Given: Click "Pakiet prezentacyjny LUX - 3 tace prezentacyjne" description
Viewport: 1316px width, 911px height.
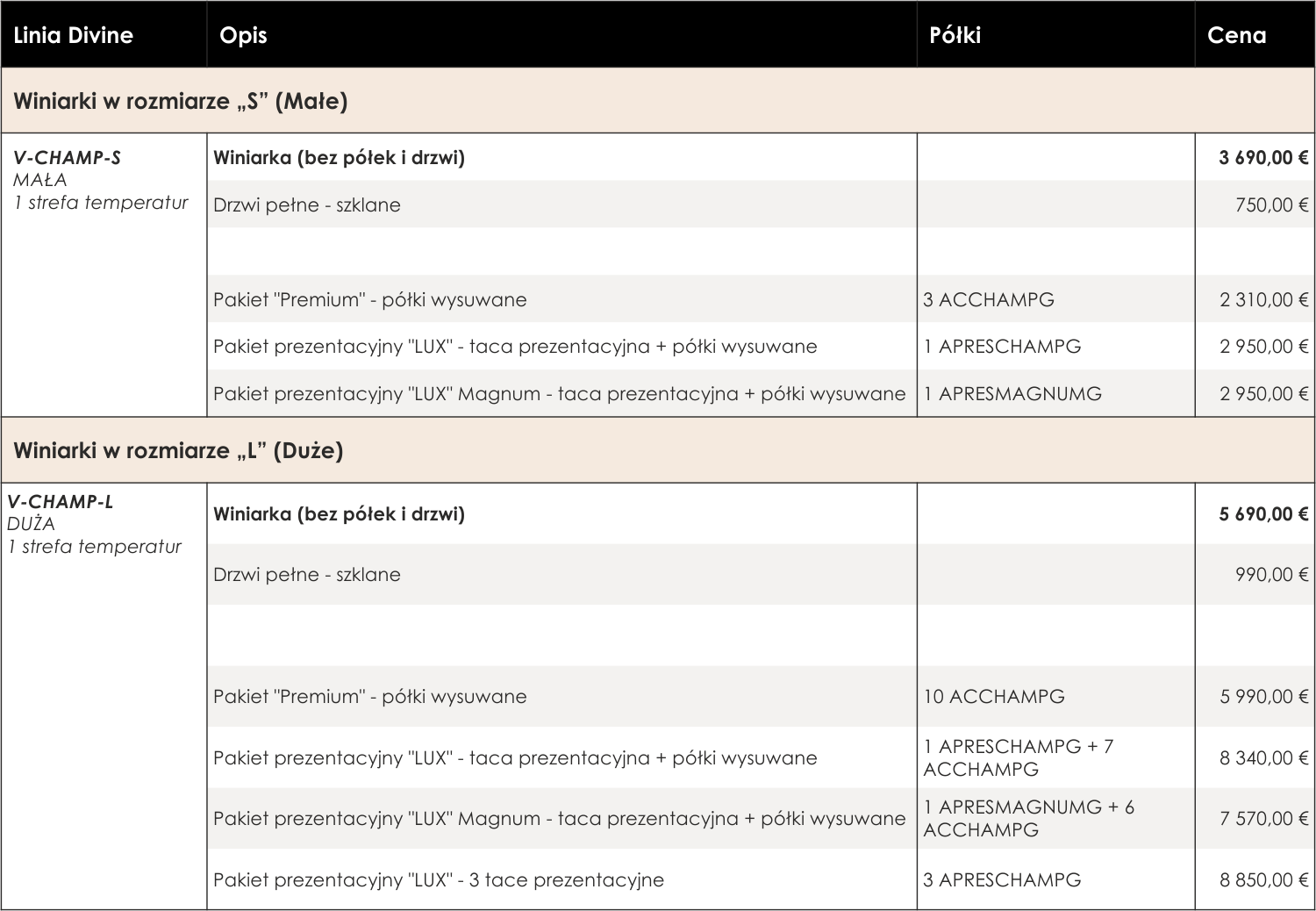Looking at the screenshot, I should pyautogui.click(x=439, y=880).
